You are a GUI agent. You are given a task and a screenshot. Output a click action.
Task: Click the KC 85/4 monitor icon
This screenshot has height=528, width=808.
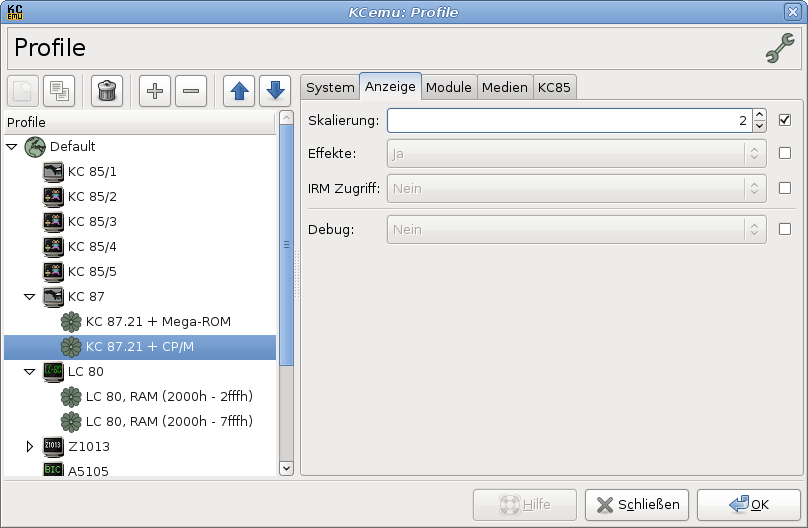tap(53, 247)
